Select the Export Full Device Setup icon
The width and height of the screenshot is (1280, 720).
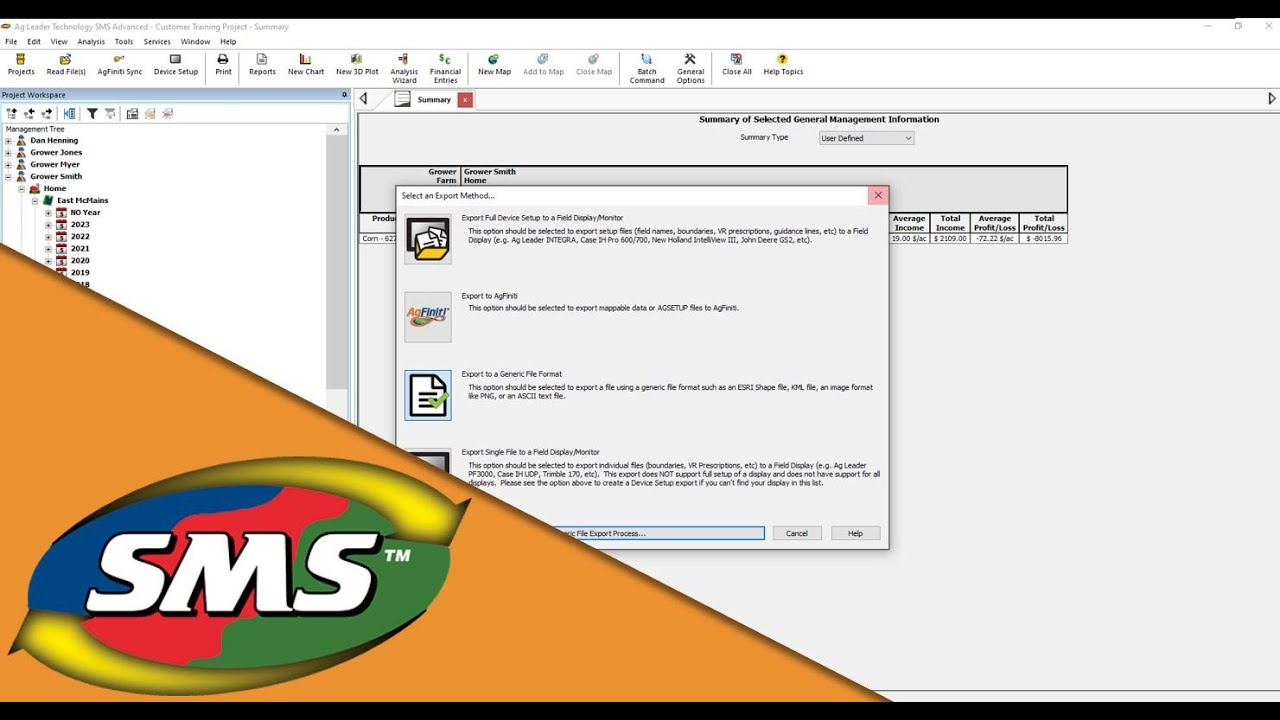428,240
